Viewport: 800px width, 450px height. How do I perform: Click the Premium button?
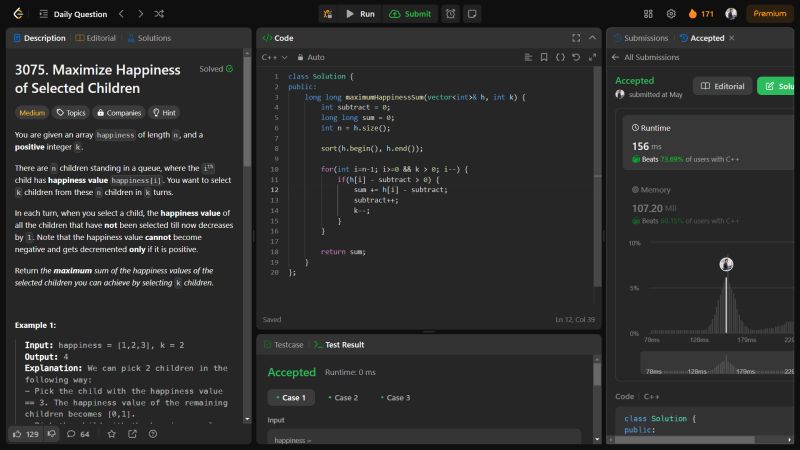pyautogui.click(x=769, y=14)
